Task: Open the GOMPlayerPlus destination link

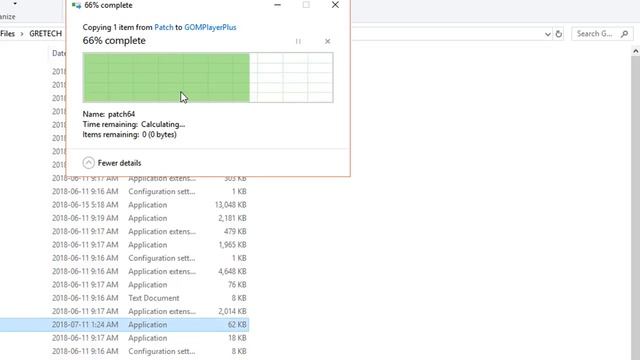Action: tap(210, 27)
